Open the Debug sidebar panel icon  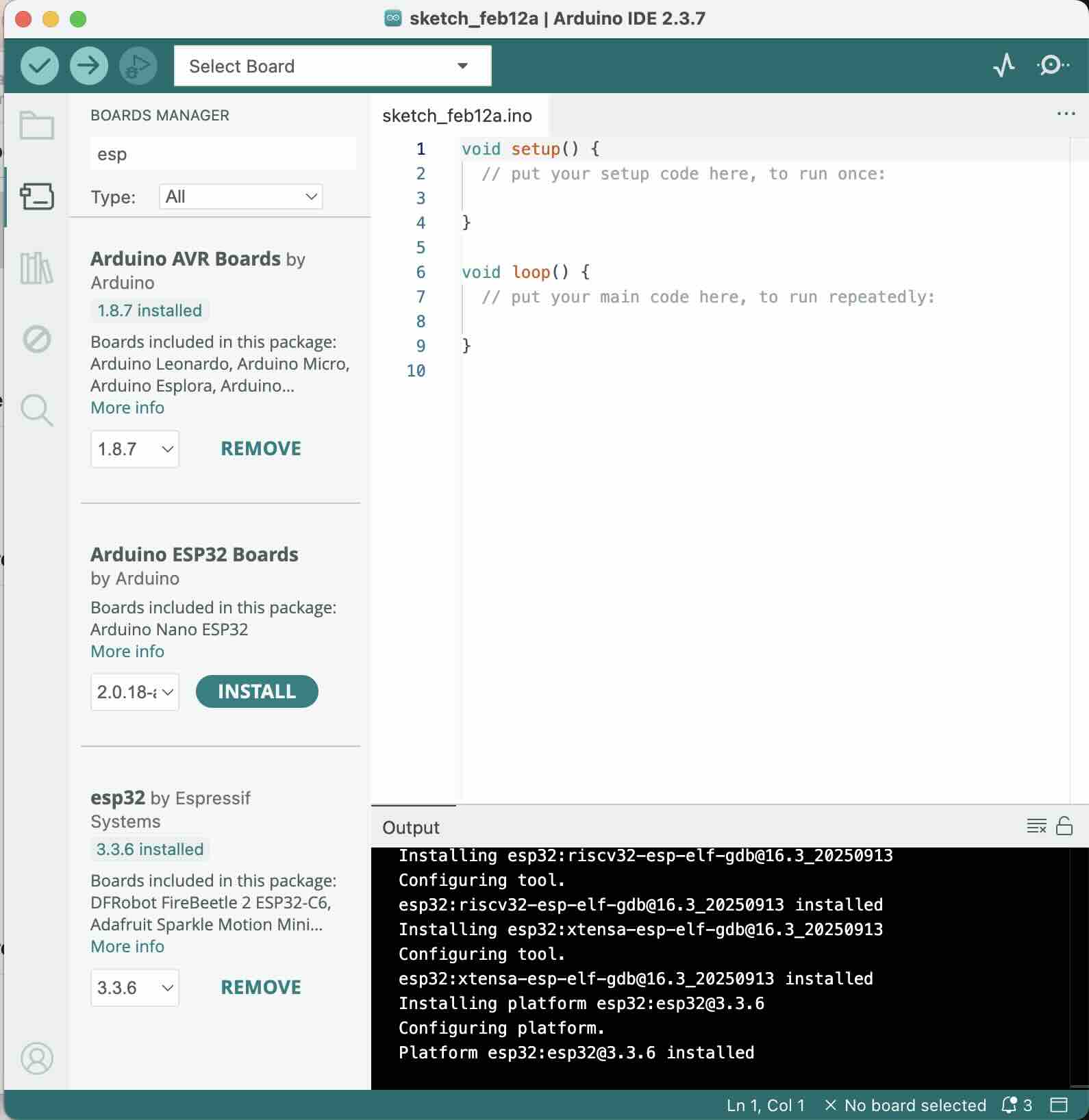[x=37, y=339]
